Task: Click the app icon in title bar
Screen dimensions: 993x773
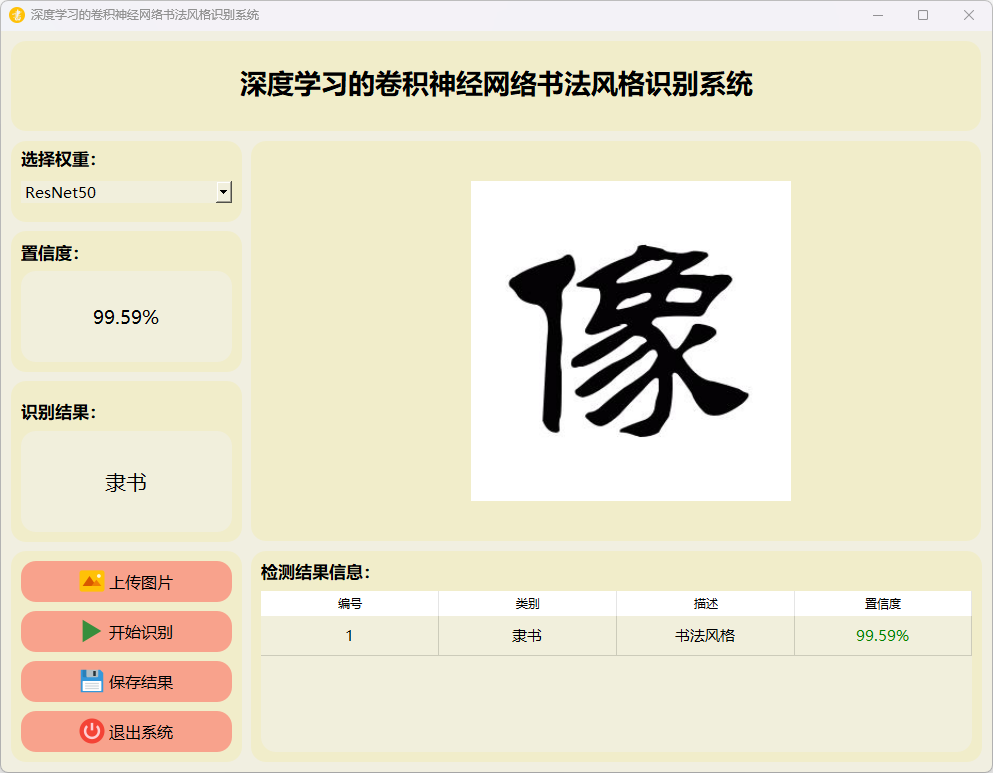Action: coord(16,15)
